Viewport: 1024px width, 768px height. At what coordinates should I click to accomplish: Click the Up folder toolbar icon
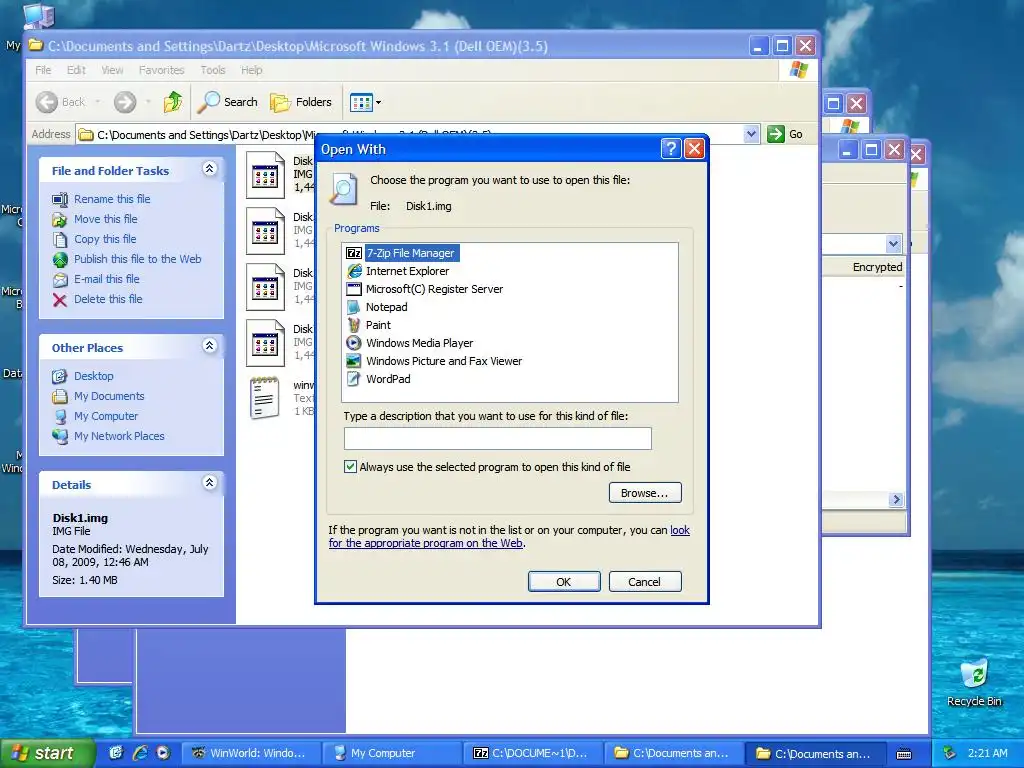point(173,102)
